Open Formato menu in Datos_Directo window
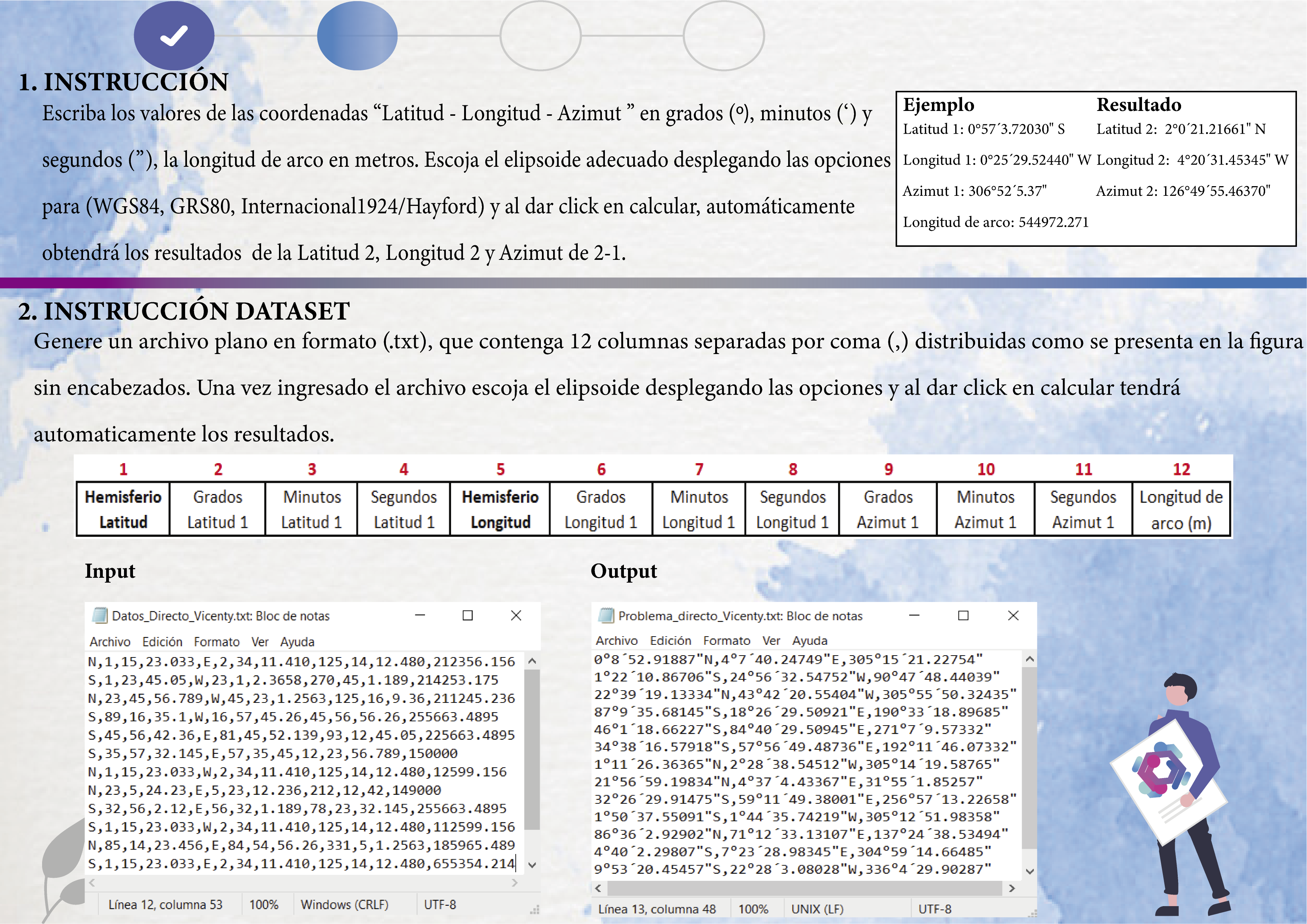 point(216,642)
